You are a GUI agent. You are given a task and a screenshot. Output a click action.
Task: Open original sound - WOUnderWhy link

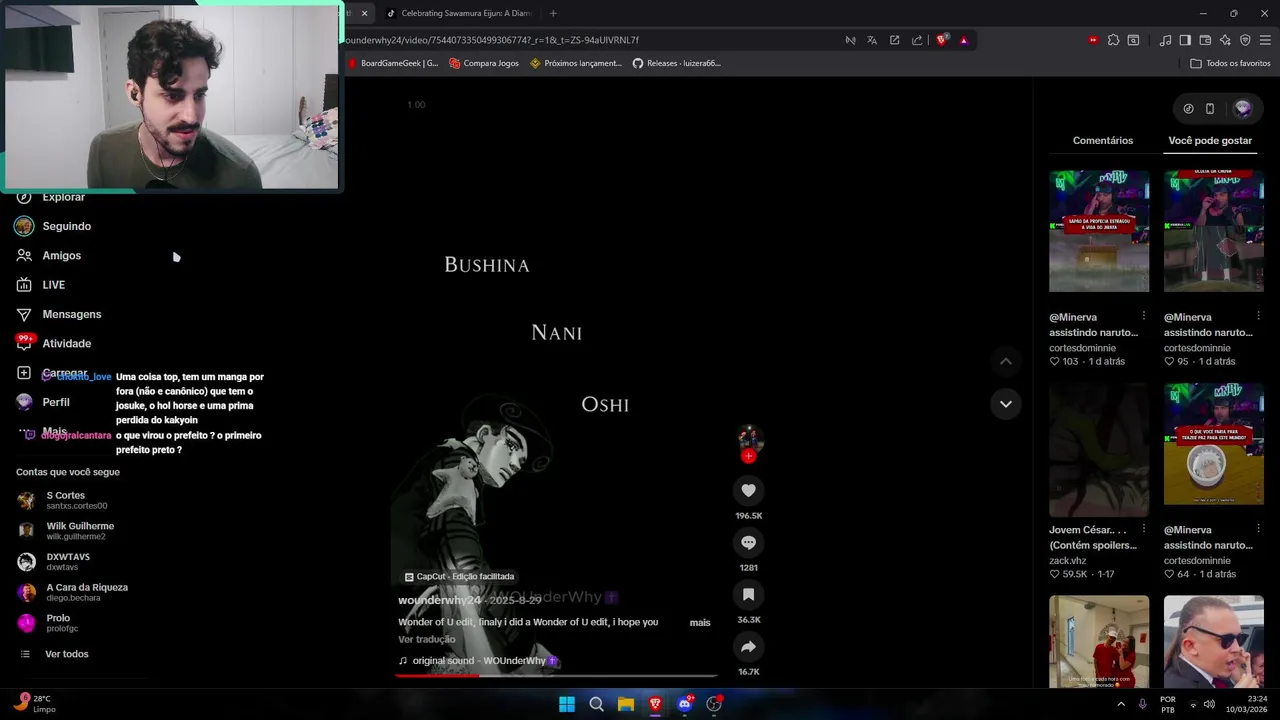(x=478, y=661)
